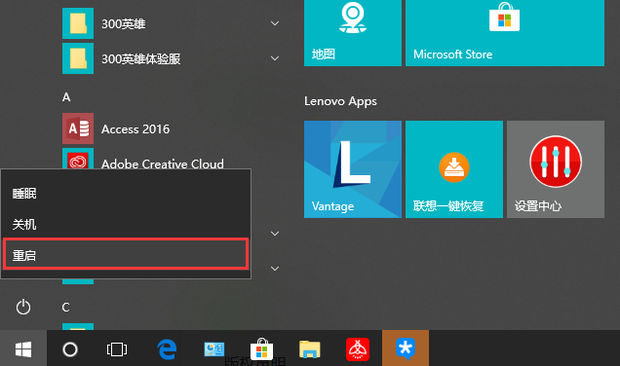Click the Adobe Creative Cloud icon
Screen dimensions: 620x366
tap(78, 159)
